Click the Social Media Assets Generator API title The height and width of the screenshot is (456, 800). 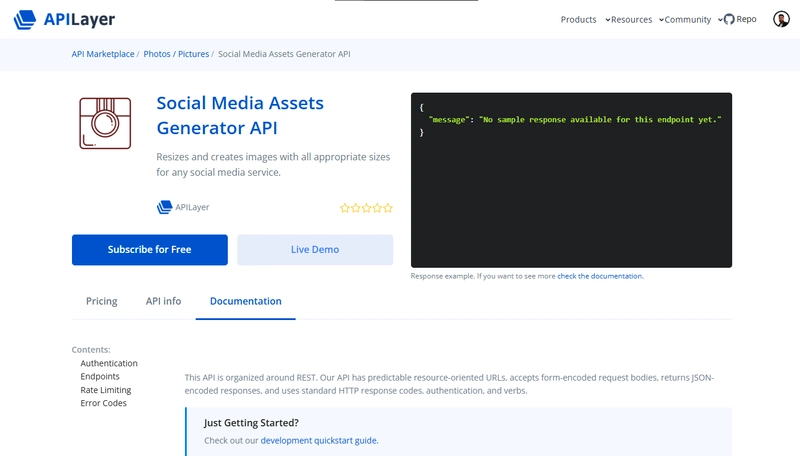240,115
